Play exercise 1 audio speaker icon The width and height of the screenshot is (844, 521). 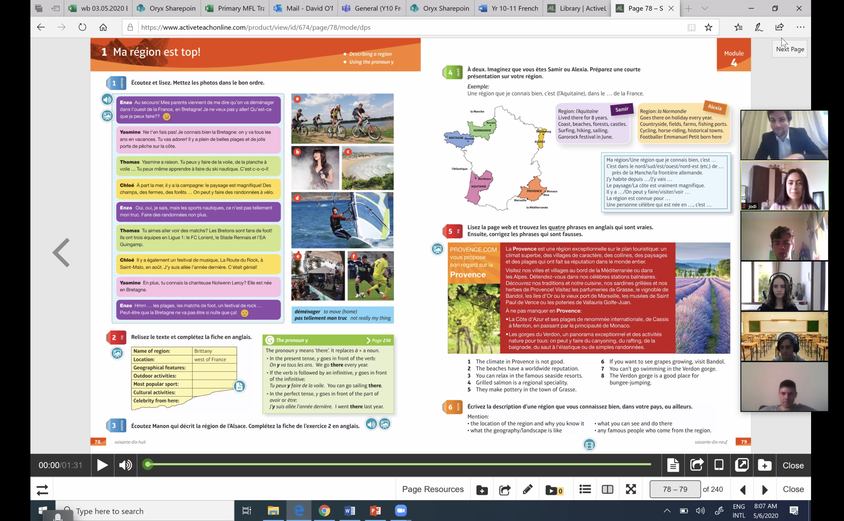coord(107,99)
